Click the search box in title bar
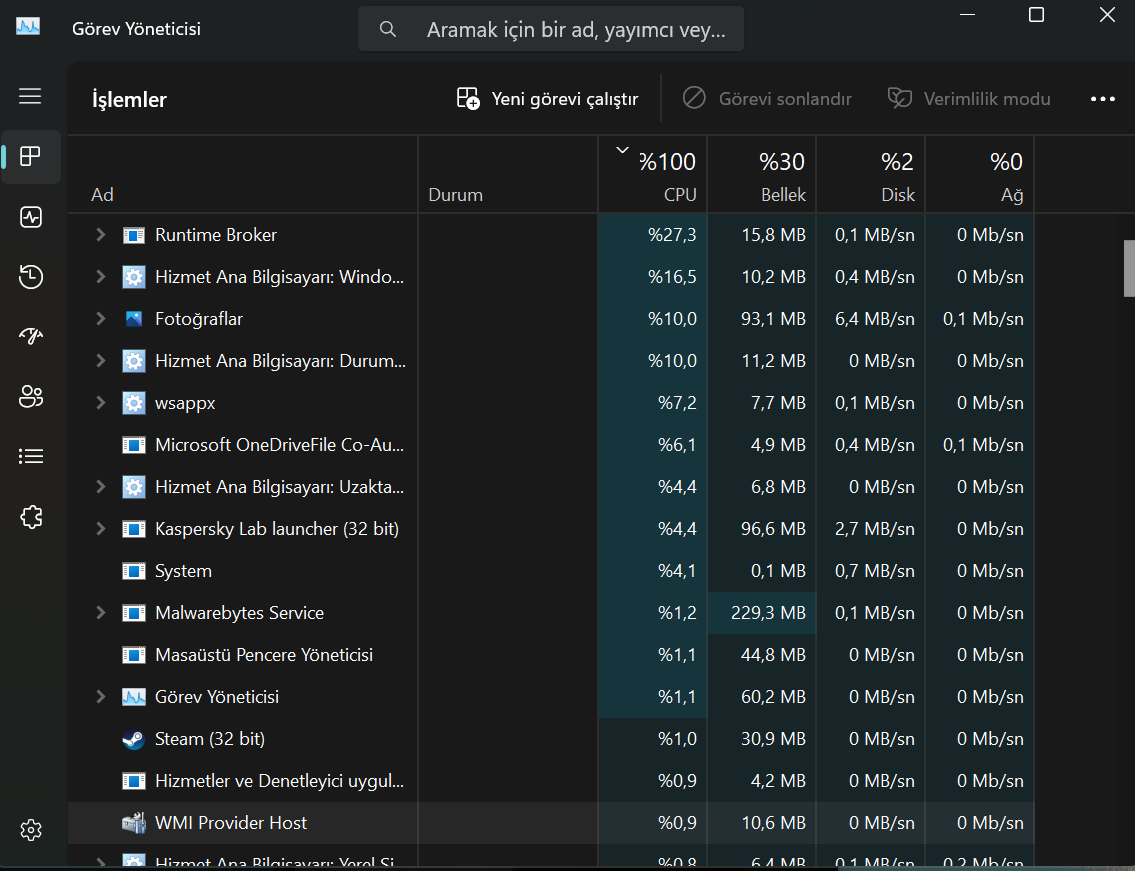The height and width of the screenshot is (871, 1135). pyautogui.click(x=551, y=29)
